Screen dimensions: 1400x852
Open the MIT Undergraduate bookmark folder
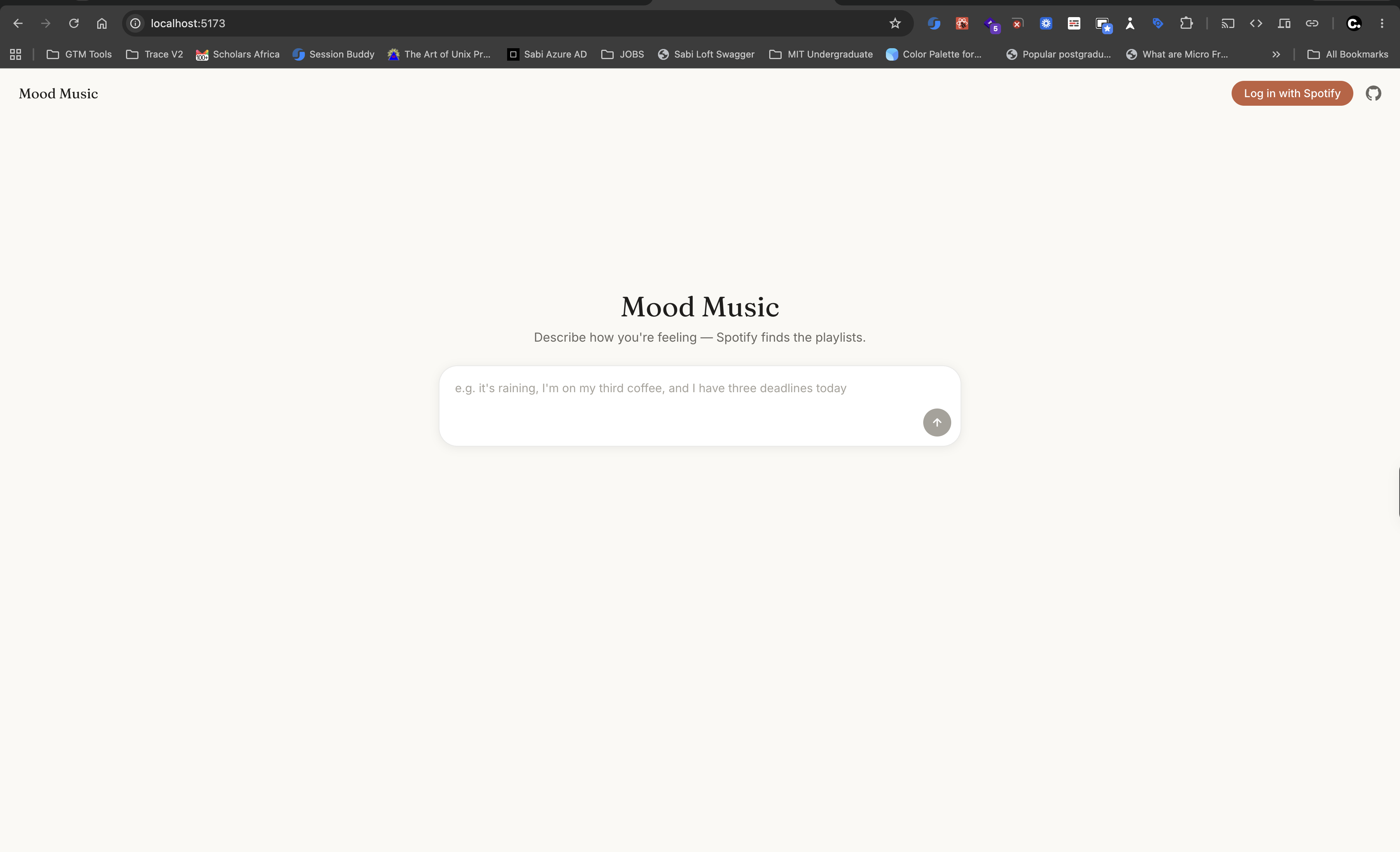pyautogui.click(x=821, y=54)
